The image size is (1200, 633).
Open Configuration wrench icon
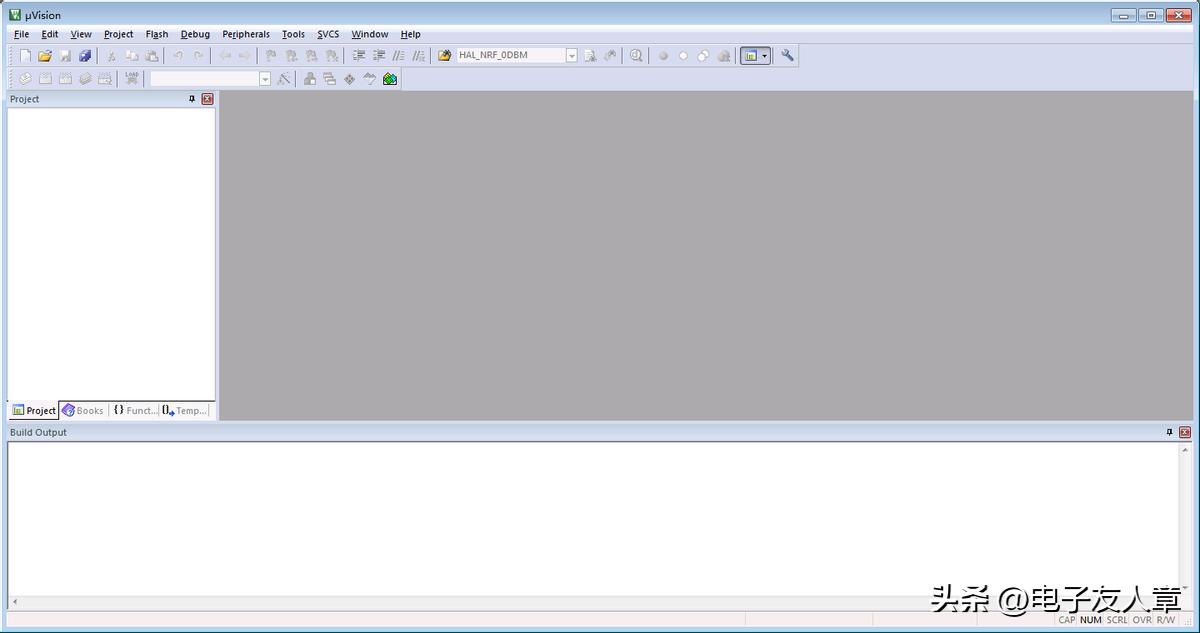point(787,56)
